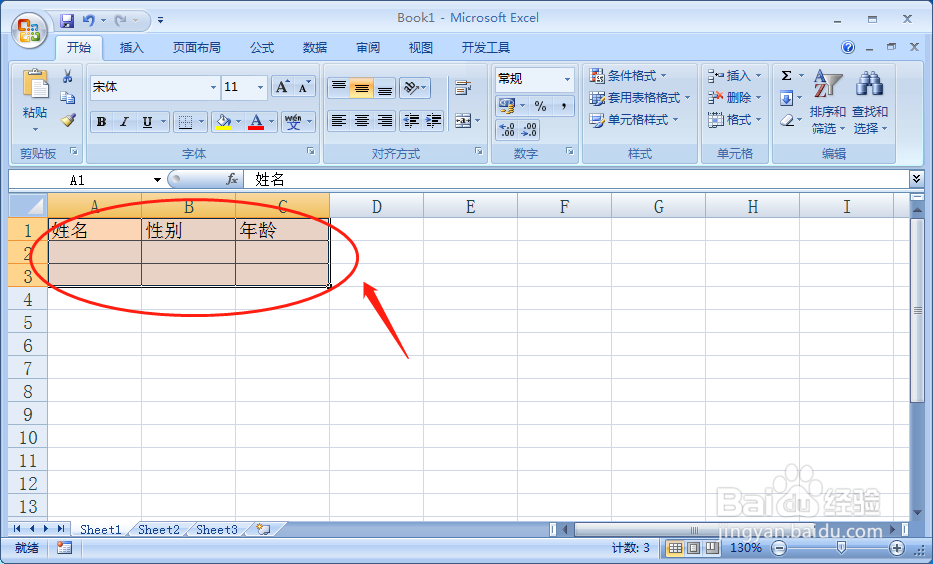Image resolution: width=933 pixels, height=564 pixels.
Task: Toggle bold formatting
Action: pyautogui.click(x=101, y=122)
